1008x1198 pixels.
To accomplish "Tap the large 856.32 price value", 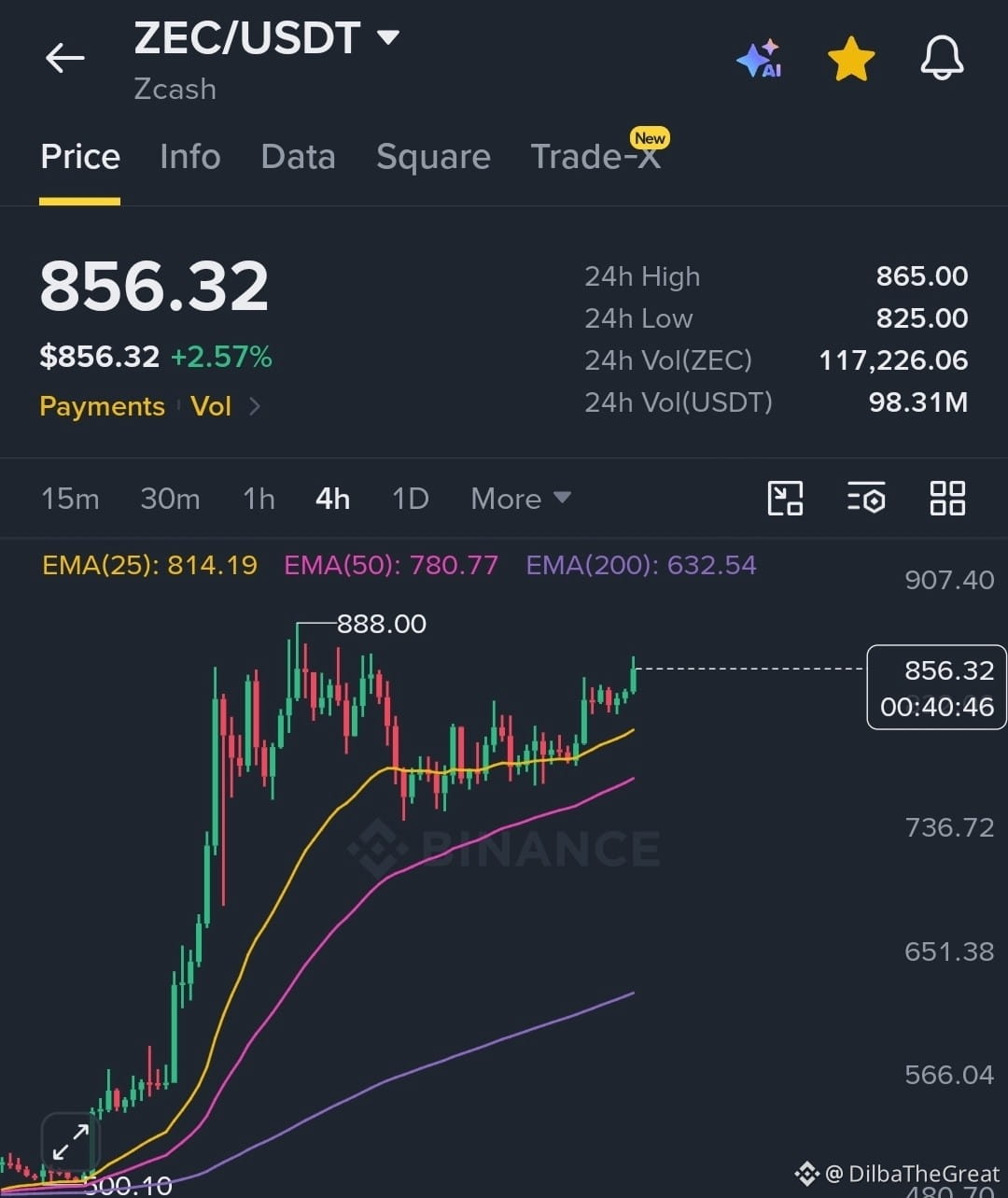I will pos(154,286).
